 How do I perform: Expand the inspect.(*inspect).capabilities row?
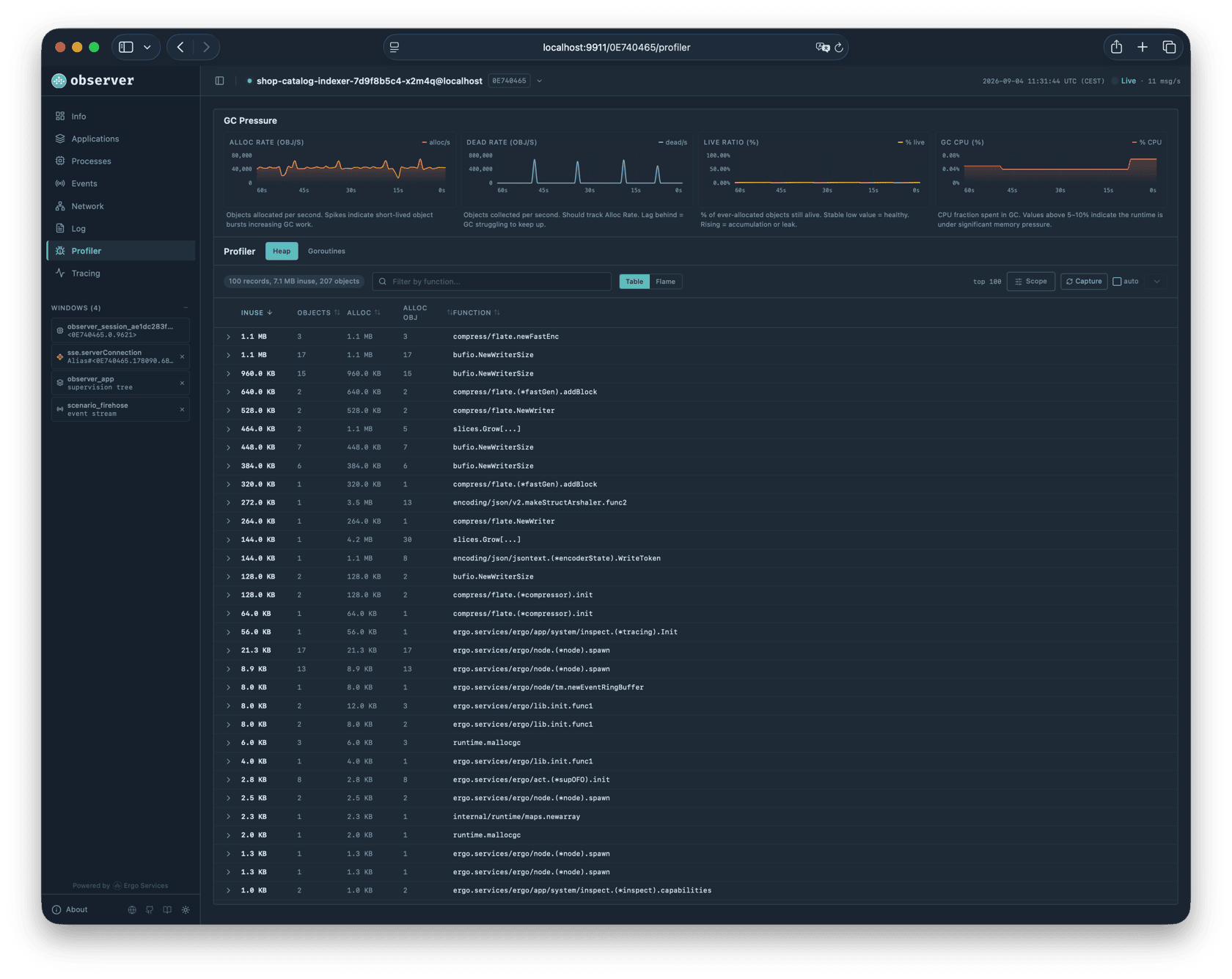click(x=228, y=890)
